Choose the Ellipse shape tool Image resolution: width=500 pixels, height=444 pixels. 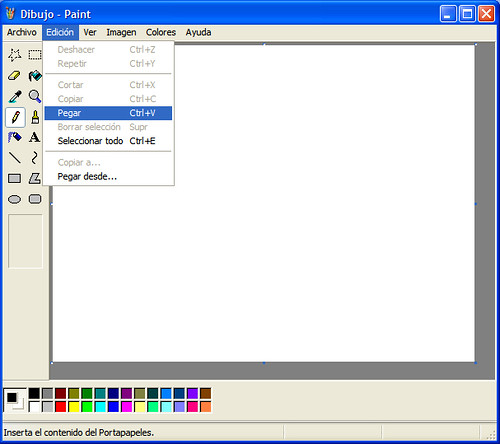tap(15, 199)
